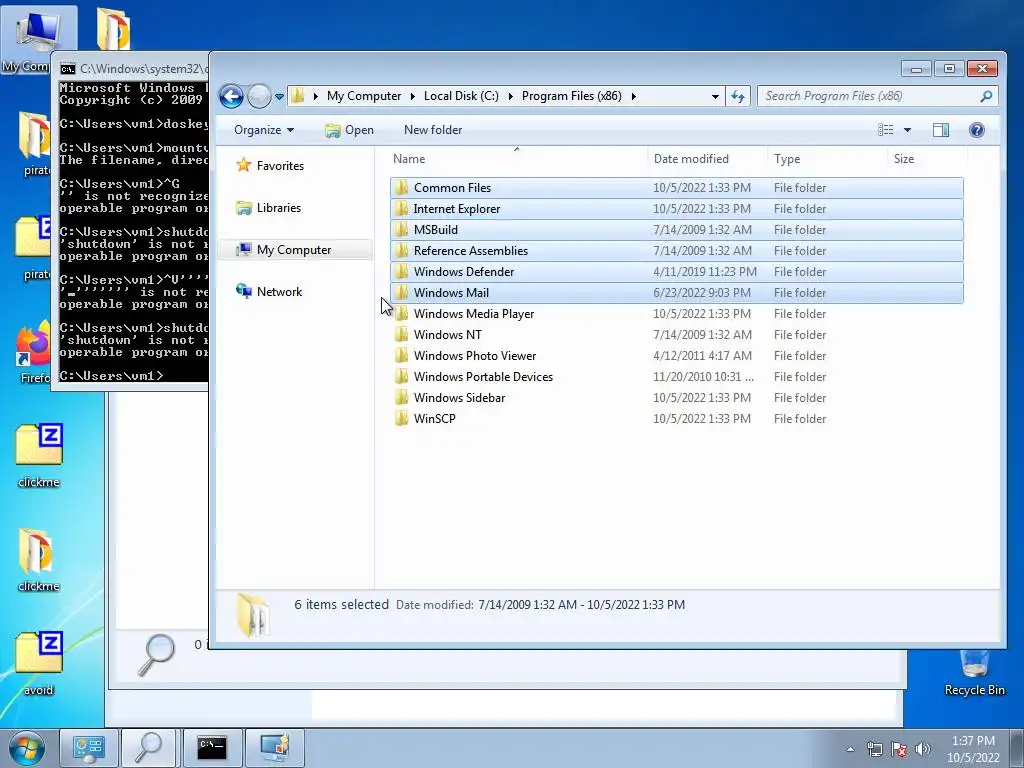Click Program Files (x86) breadcrumb
This screenshot has width=1024, height=768.
click(x=571, y=96)
